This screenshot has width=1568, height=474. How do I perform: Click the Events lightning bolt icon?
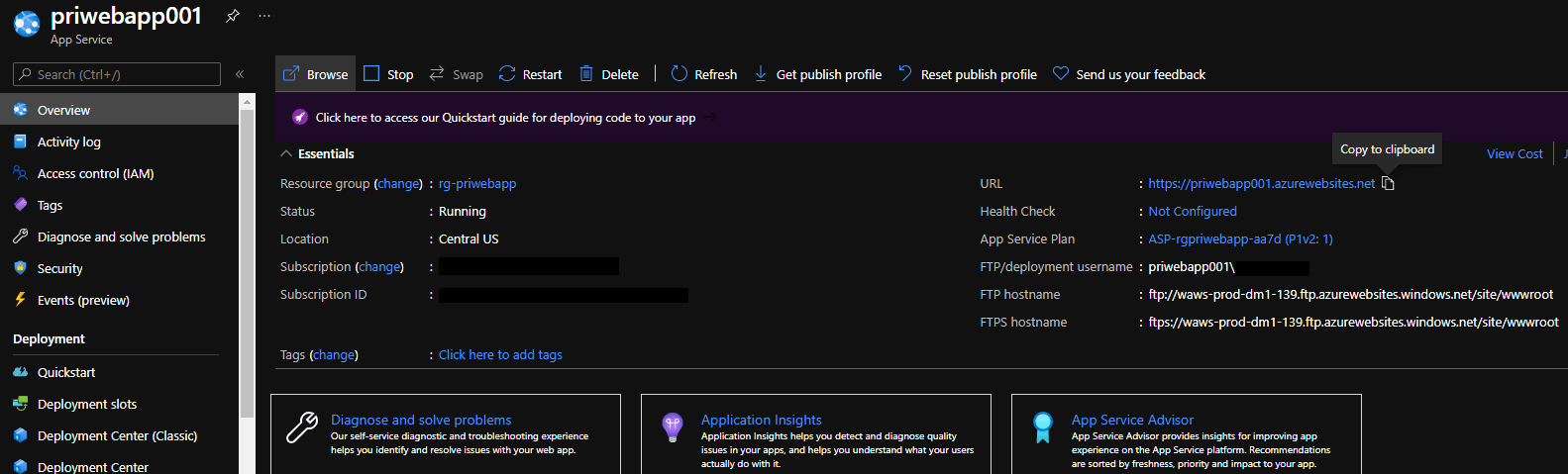click(x=20, y=300)
